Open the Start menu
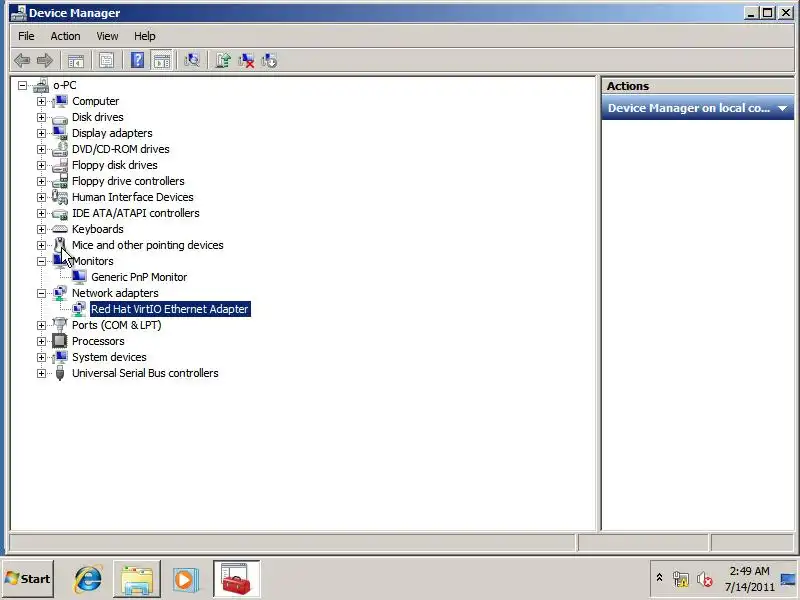 point(28,579)
